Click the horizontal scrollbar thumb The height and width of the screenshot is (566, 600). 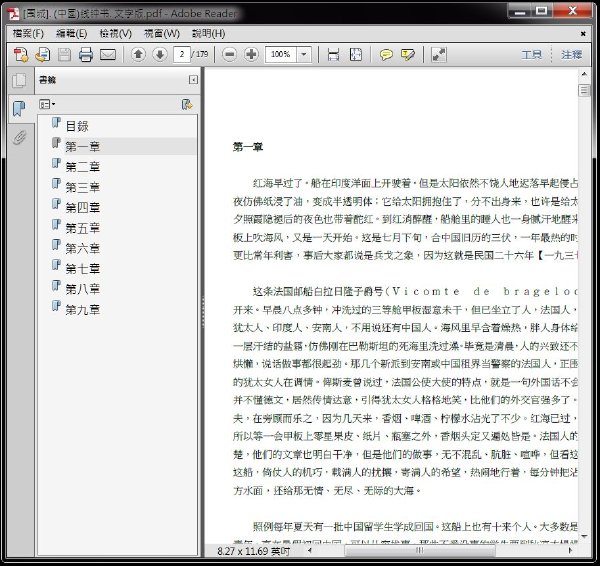click(x=420, y=550)
